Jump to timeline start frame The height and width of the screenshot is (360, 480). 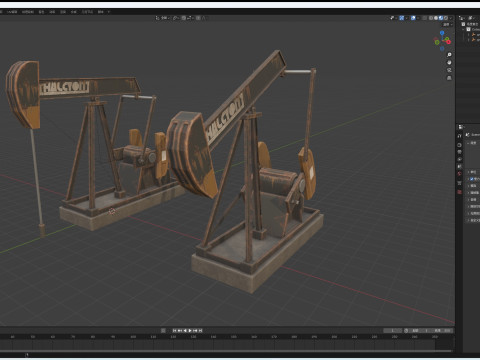pyautogui.click(x=174, y=330)
